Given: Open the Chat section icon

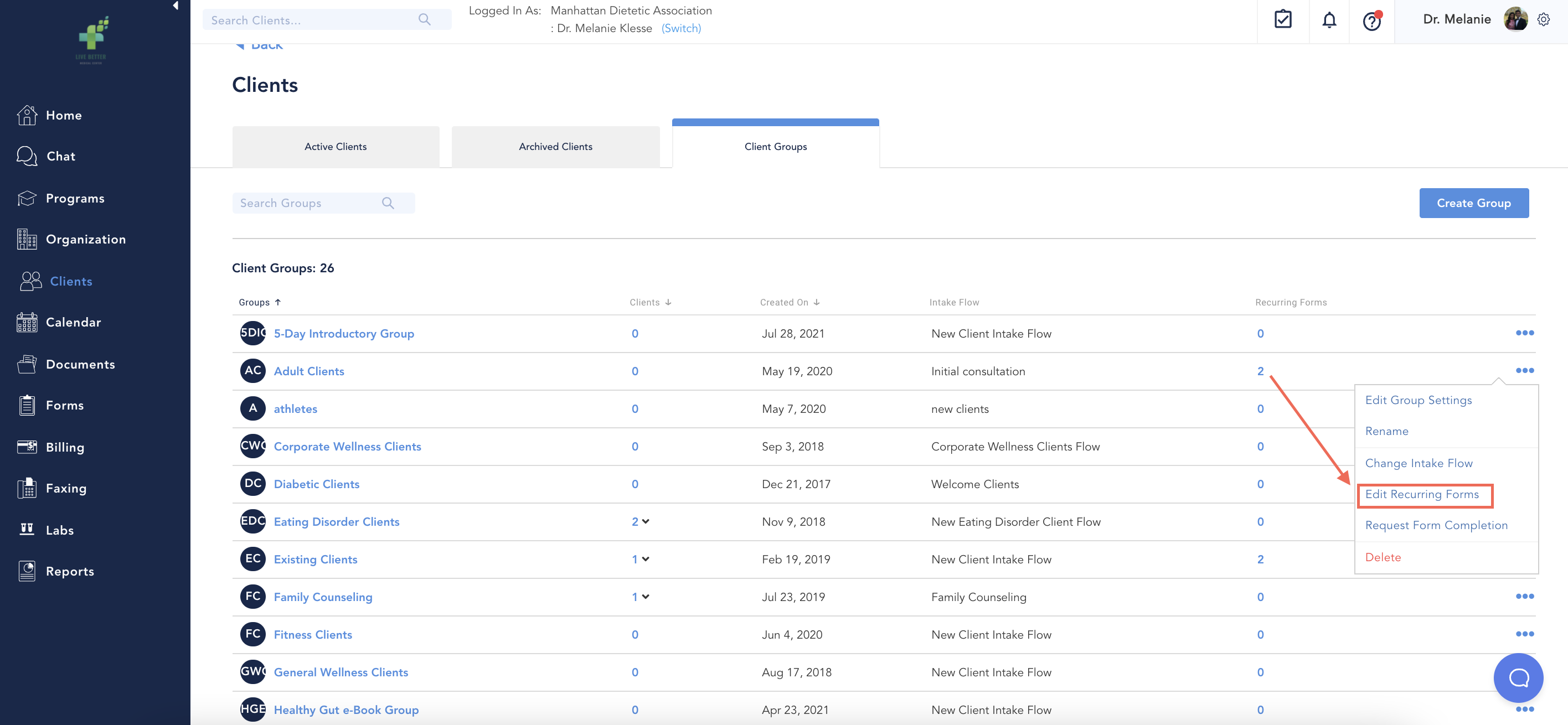Looking at the screenshot, I should point(27,156).
